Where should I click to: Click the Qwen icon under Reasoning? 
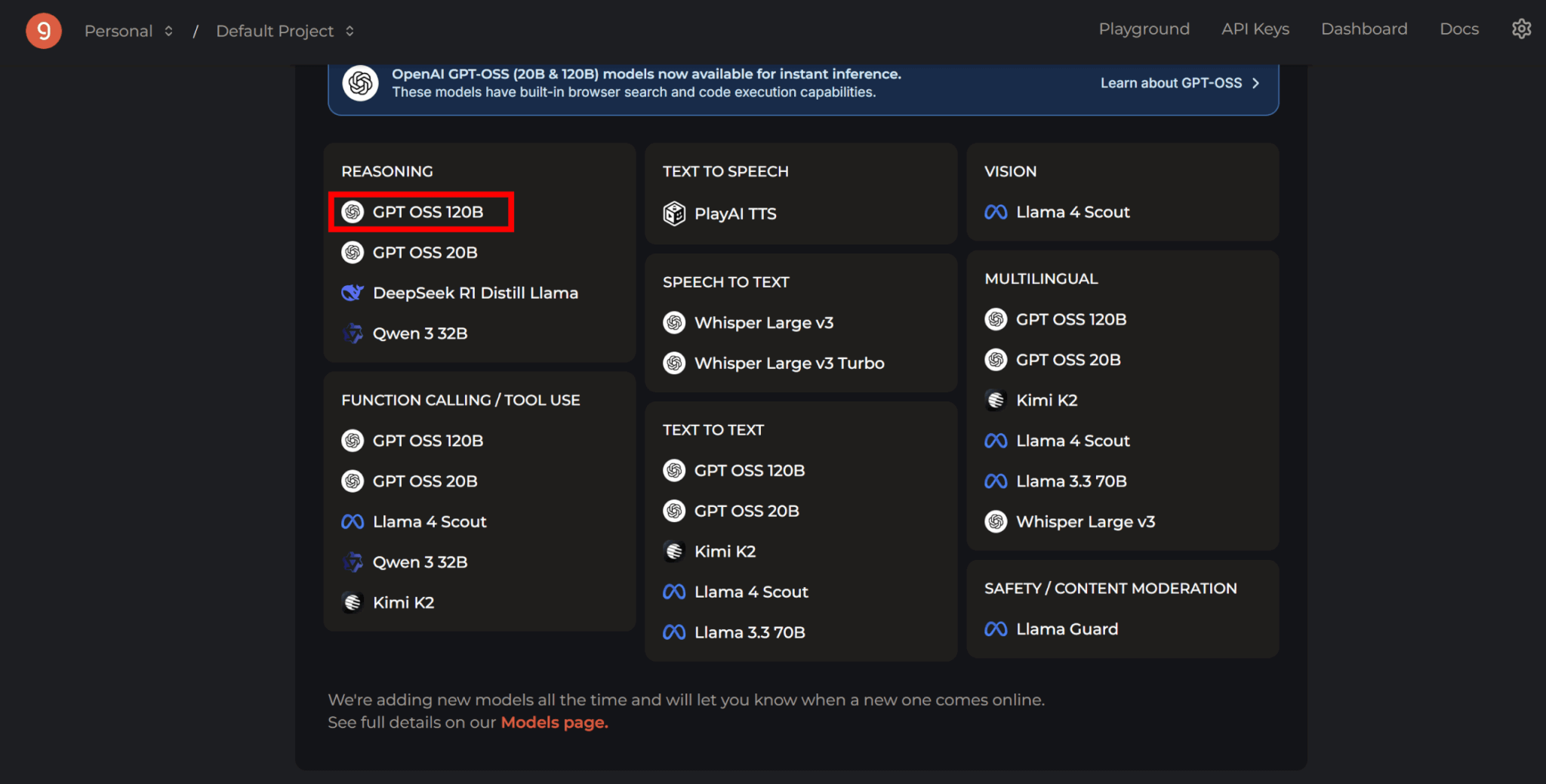[353, 333]
